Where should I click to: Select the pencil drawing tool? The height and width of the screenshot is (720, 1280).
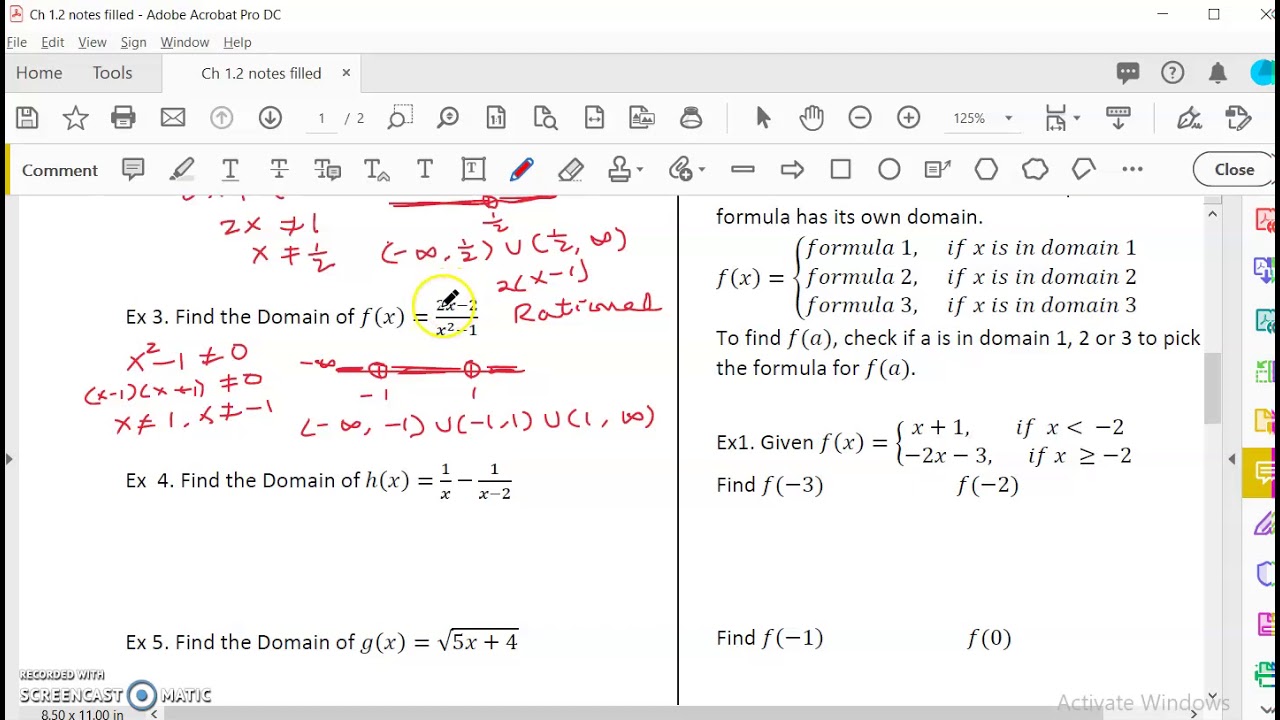pyautogui.click(x=522, y=169)
